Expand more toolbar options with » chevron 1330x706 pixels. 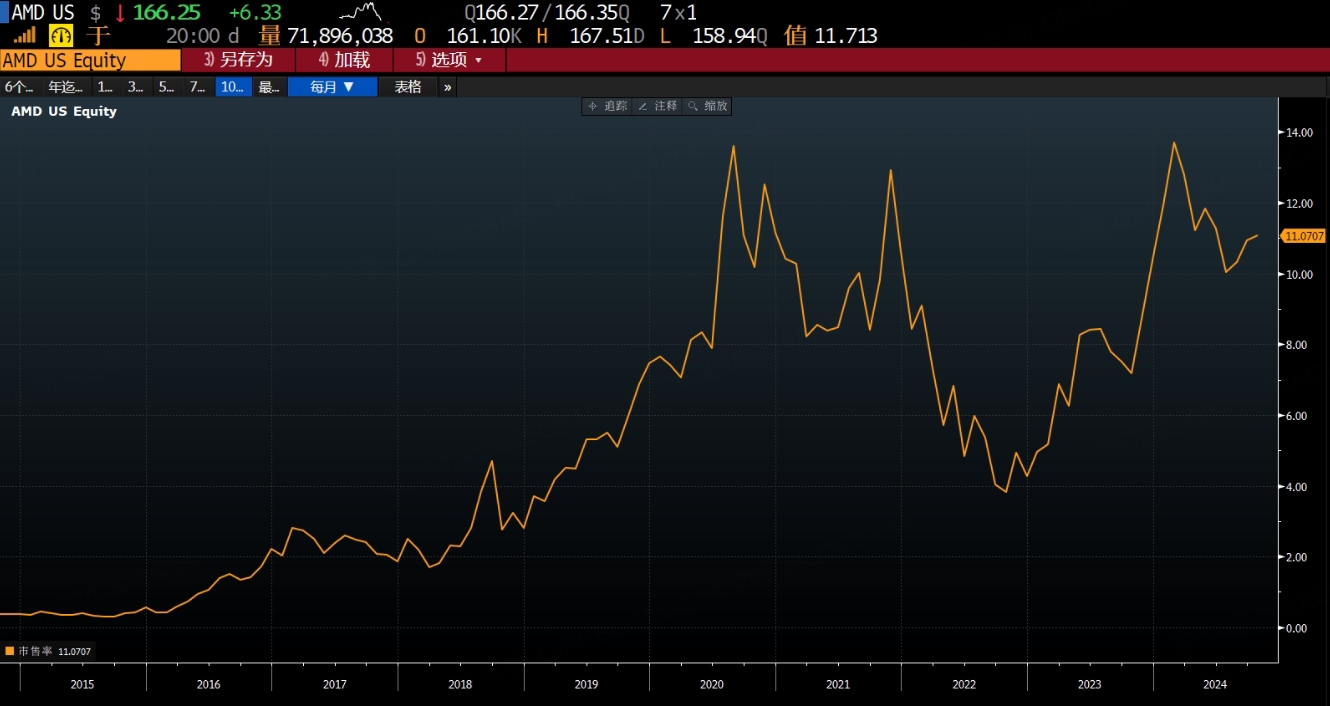point(447,87)
